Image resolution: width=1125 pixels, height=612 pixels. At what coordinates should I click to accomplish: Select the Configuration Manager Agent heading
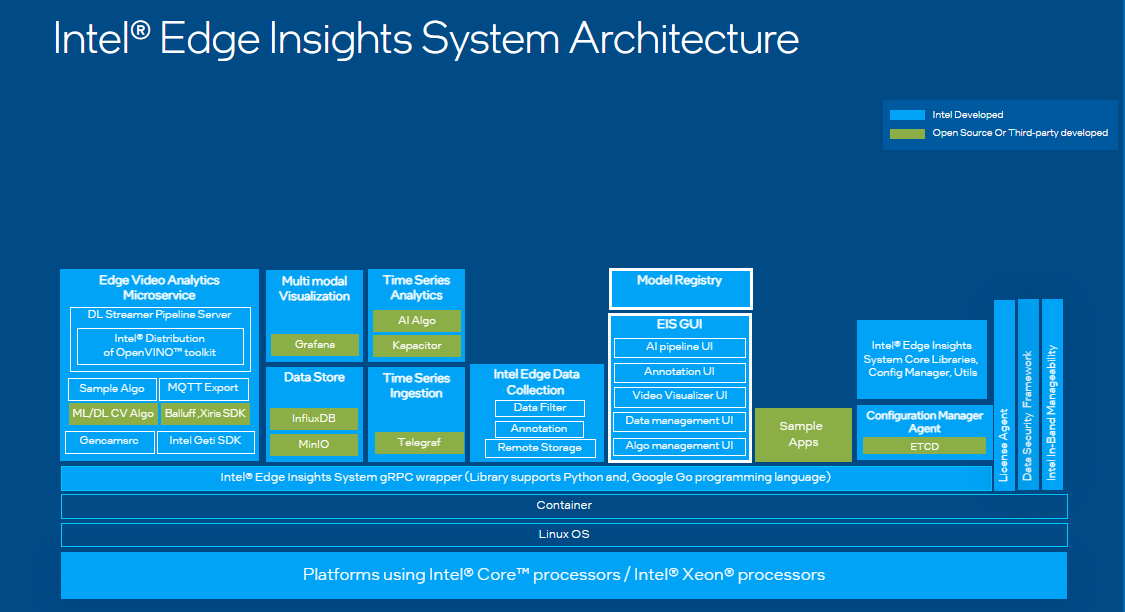[x=924, y=422]
